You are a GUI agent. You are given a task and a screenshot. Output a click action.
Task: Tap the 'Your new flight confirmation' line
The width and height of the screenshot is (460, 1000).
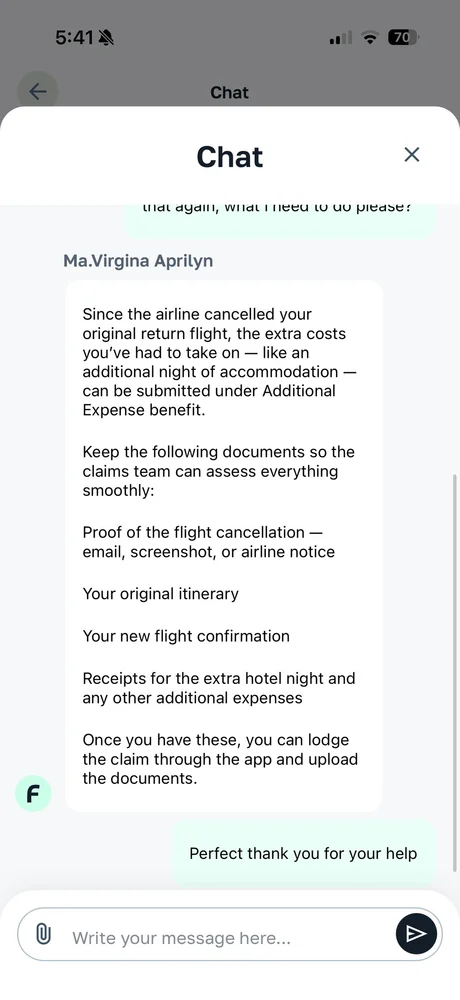[186, 636]
